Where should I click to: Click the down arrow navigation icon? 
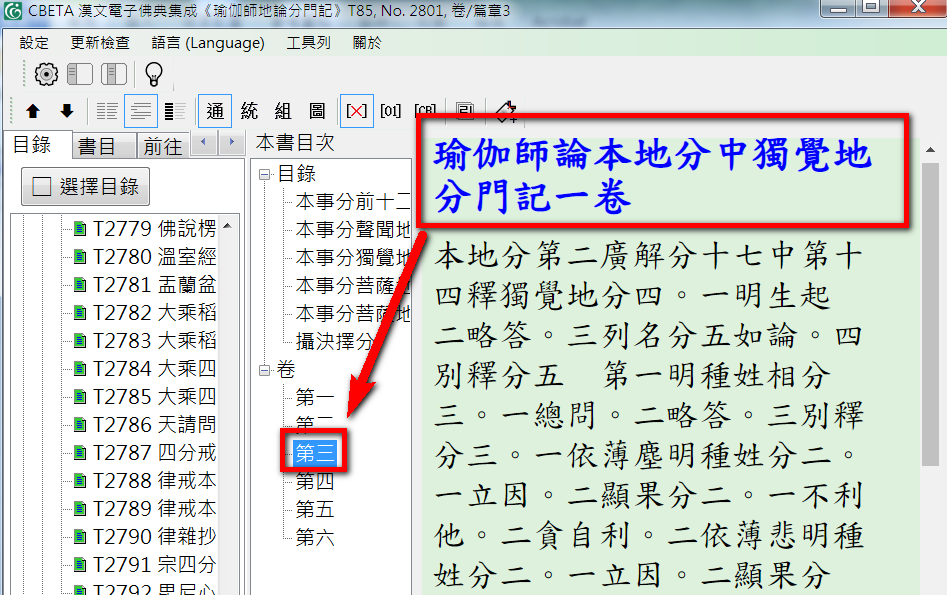67,111
